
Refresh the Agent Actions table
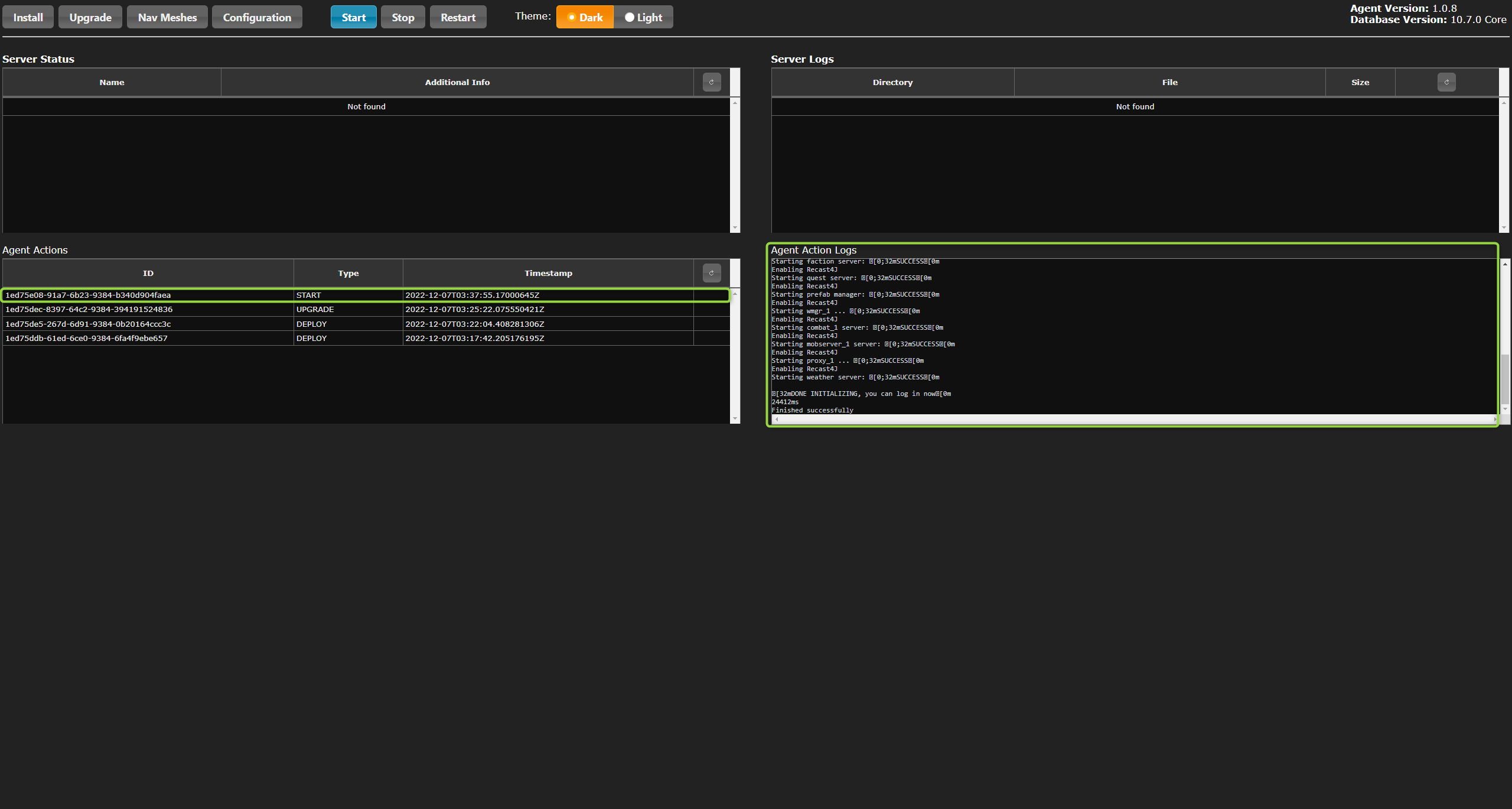pyautogui.click(x=711, y=273)
